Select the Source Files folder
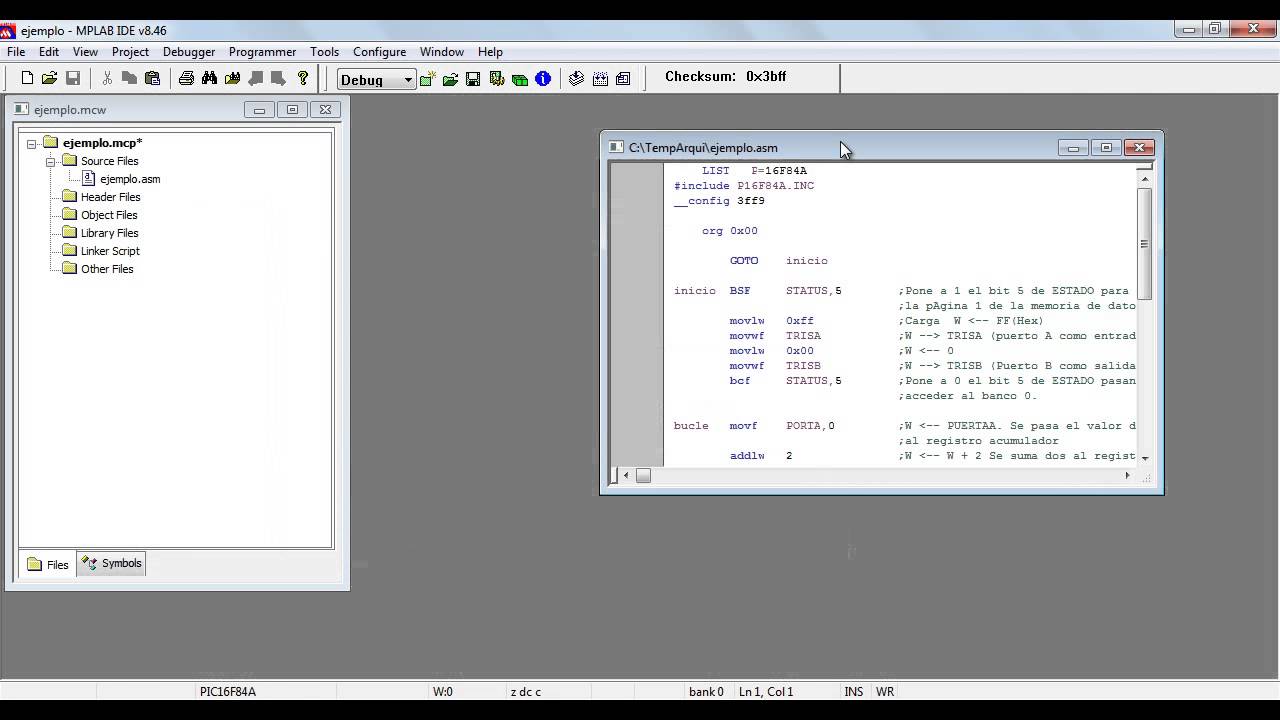The height and width of the screenshot is (720, 1280). pyautogui.click(x=109, y=161)
